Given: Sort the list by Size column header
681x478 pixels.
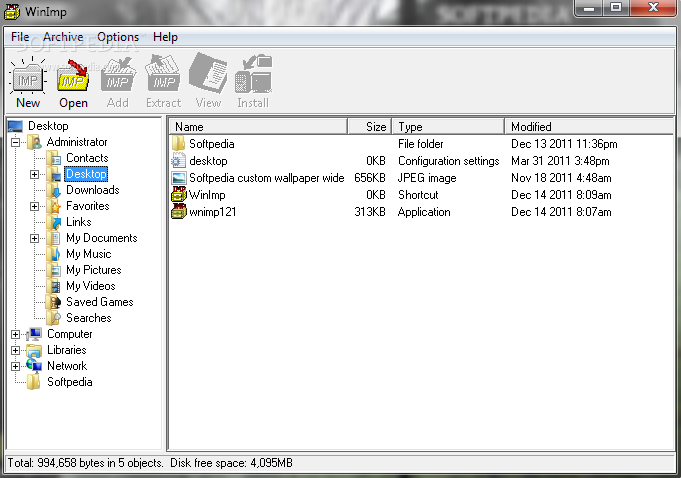Looking at the screenshot, I should click(x=370, y=126).
